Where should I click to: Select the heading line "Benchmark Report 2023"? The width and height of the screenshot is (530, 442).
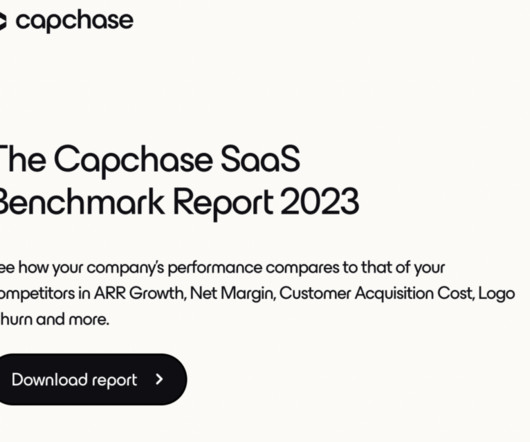click(x=178, y=203)
